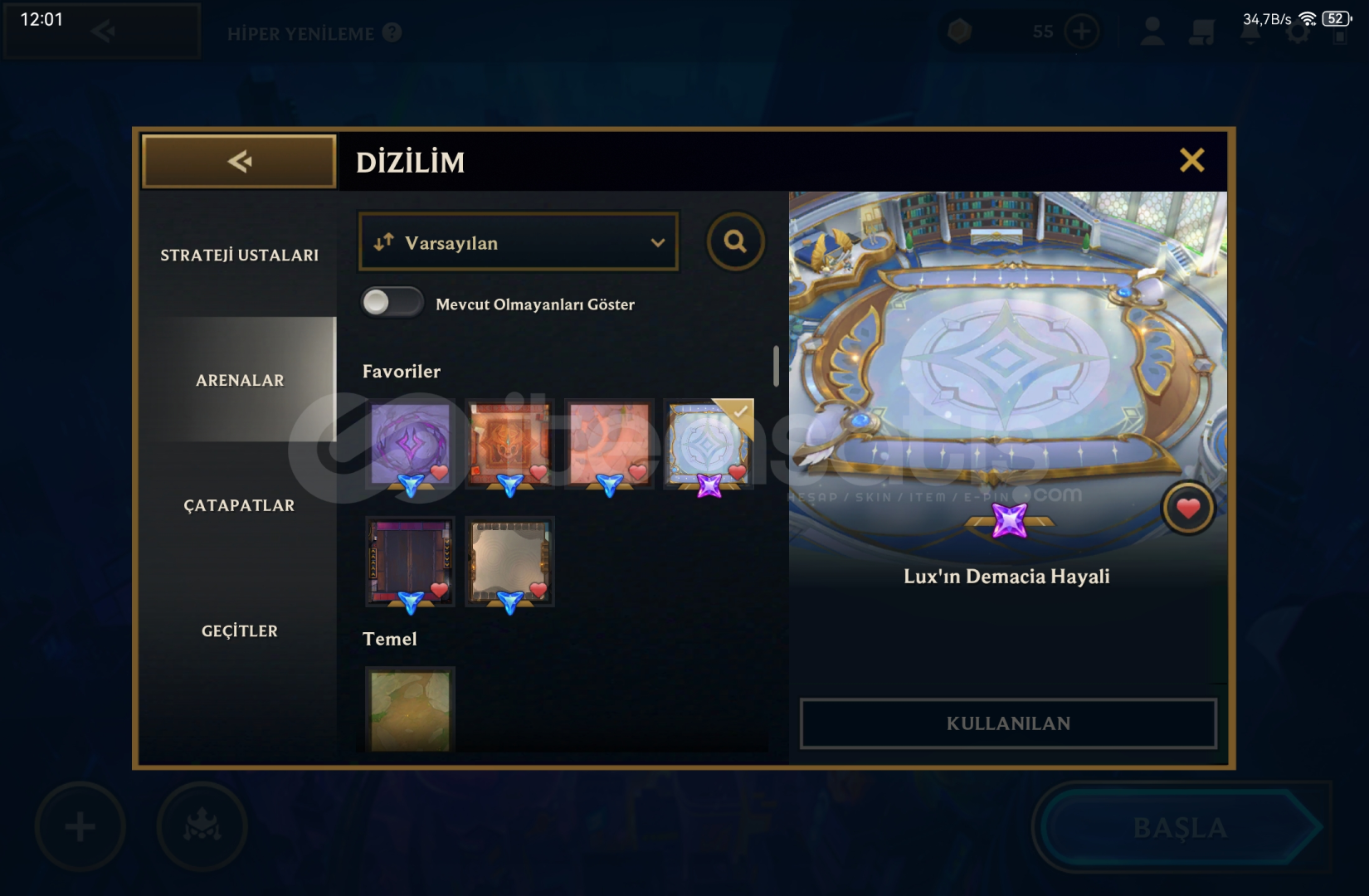1369x896 pixels.
Task: Toggle Mevcut Olmayanları Göster switch
Action: [392, 302]
